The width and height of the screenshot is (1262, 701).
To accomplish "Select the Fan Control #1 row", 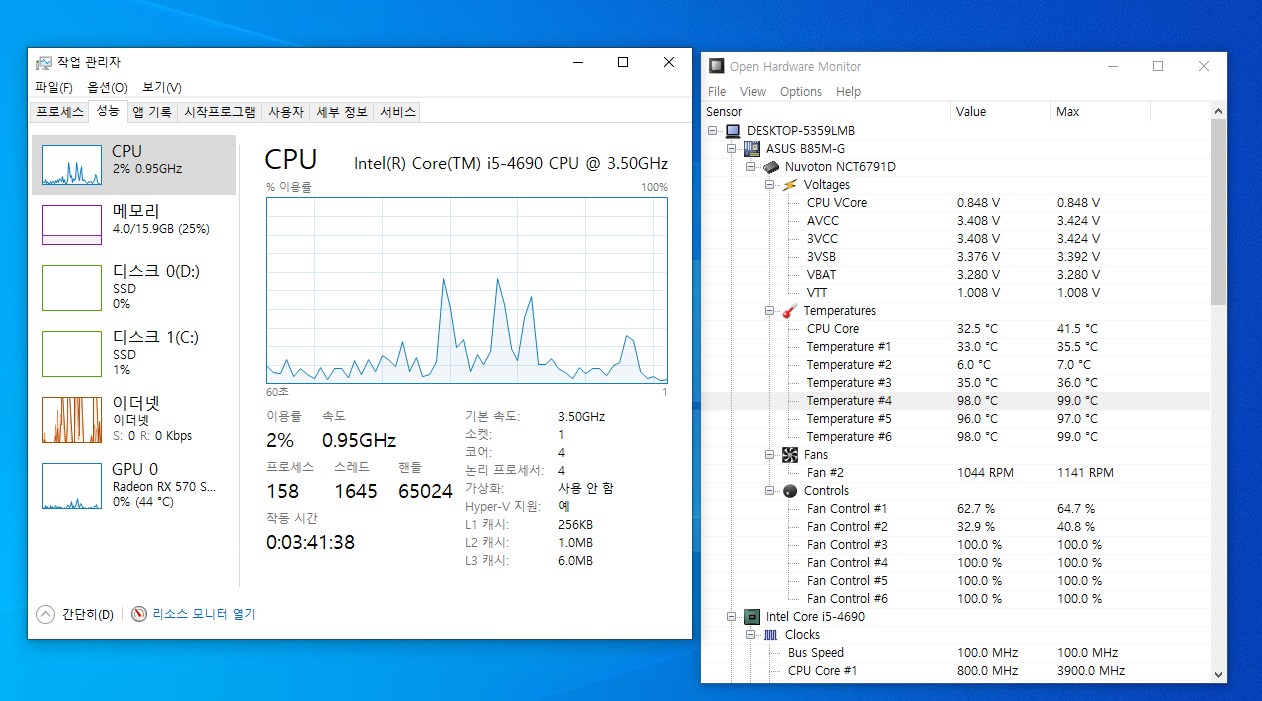I will pyautogui.click(x=955, y=509).
